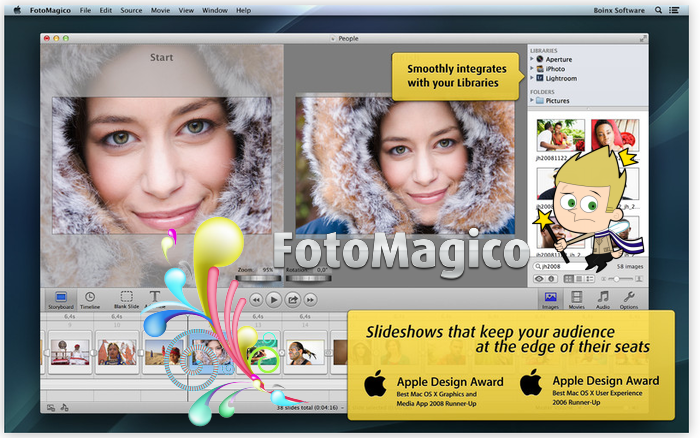Open the Movies browser tab
The width and height of the screenshot is (700, 438).
coord(576,300)
